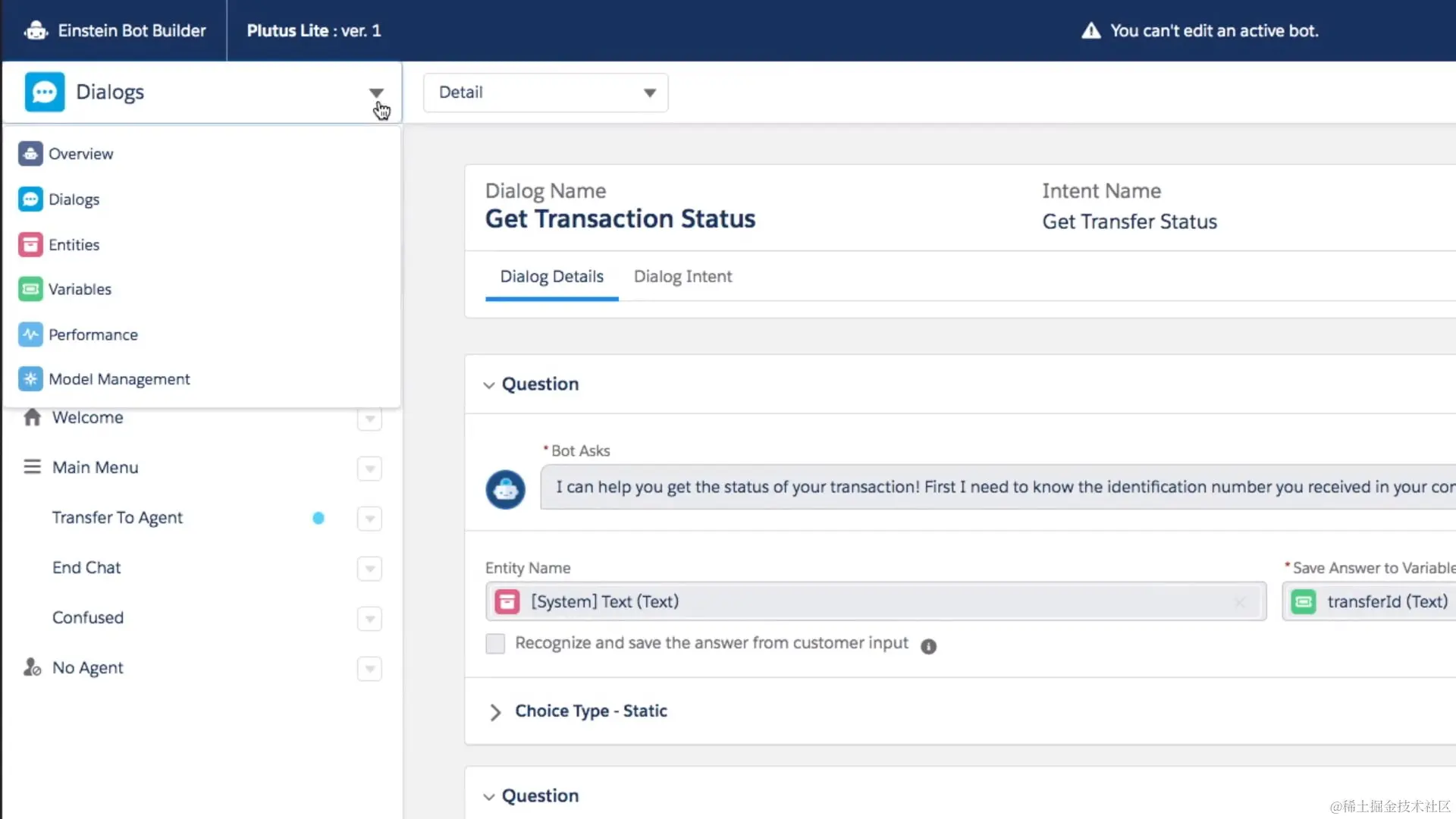This screenshot has height=819, width=1456.
Task: Click the Main Menu hamburger icon
Action: coord(32,467)
